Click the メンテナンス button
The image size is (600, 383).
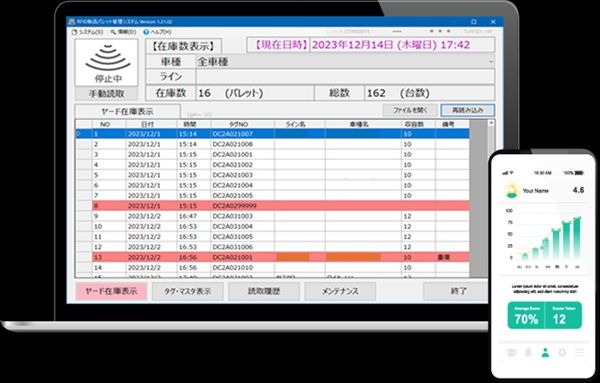coord(340,291)
